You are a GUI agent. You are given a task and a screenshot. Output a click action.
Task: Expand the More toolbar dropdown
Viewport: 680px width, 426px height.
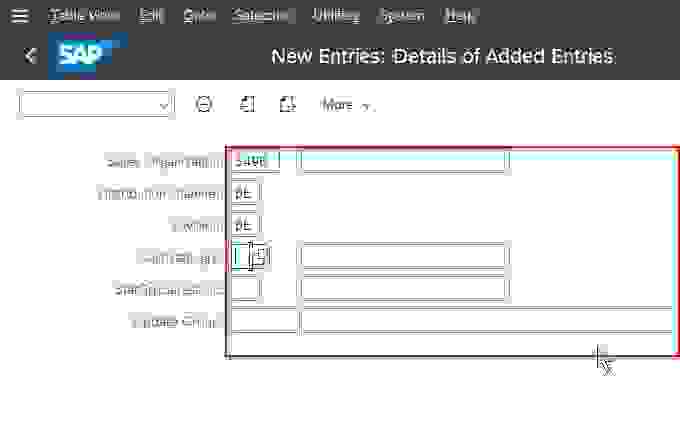click(x=347, y=105)
